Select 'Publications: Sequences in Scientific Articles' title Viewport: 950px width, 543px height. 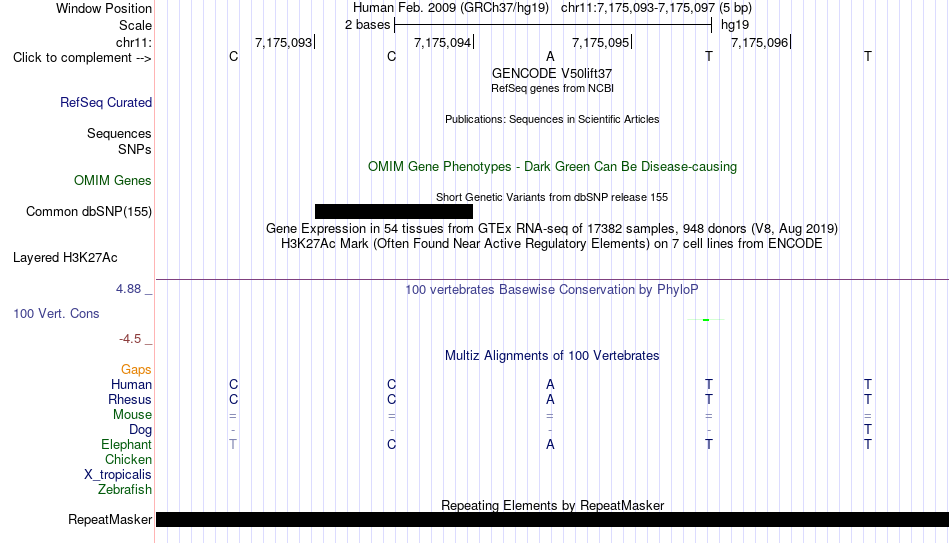(552, 119)
